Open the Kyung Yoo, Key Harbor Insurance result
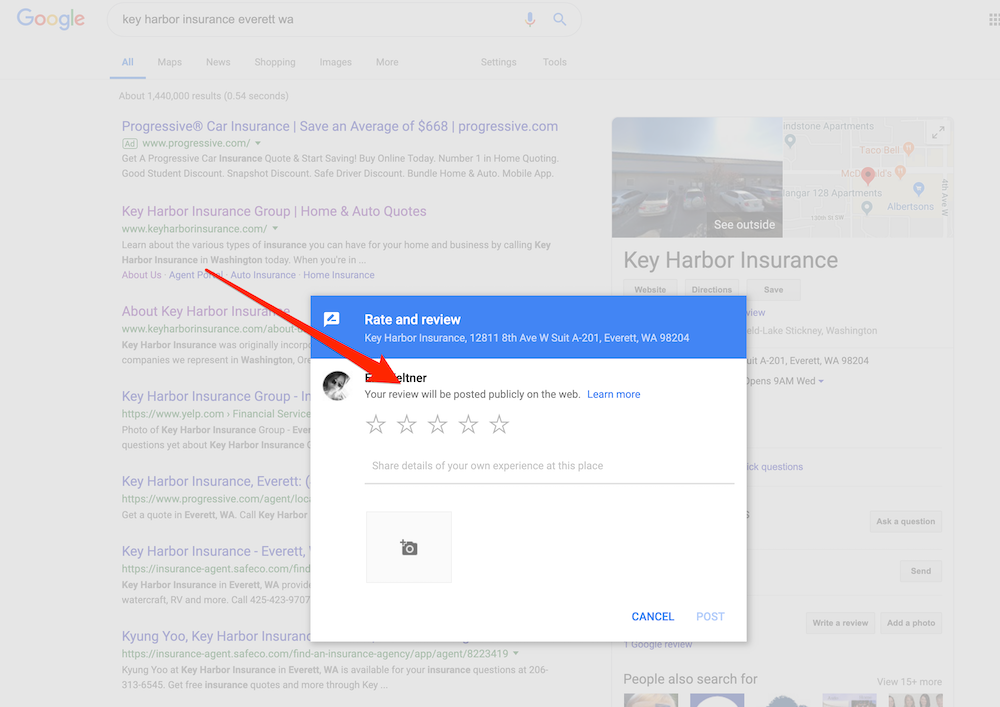 coord(216,636)
